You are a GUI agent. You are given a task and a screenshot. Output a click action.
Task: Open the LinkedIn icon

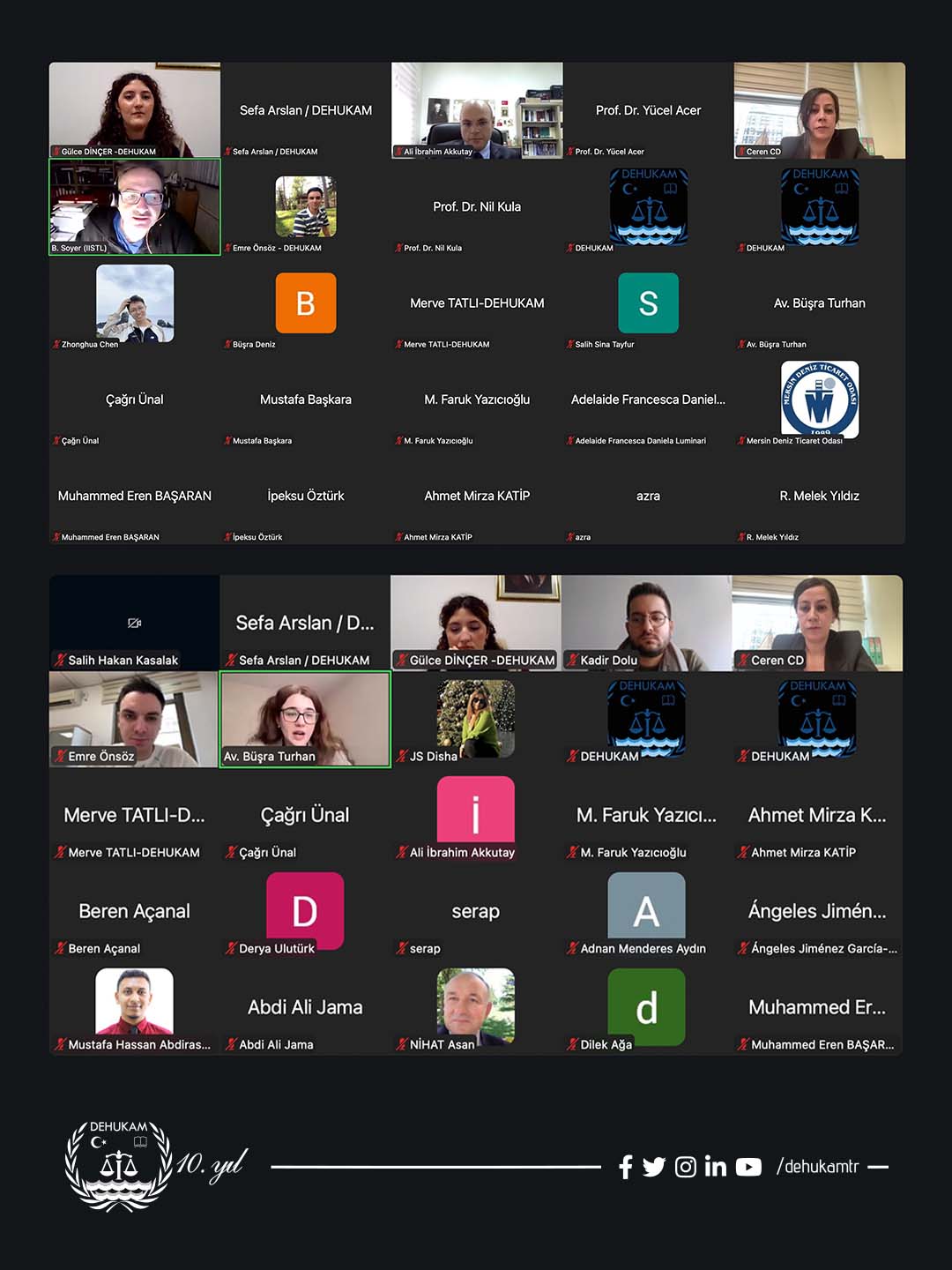point(716,1167)
